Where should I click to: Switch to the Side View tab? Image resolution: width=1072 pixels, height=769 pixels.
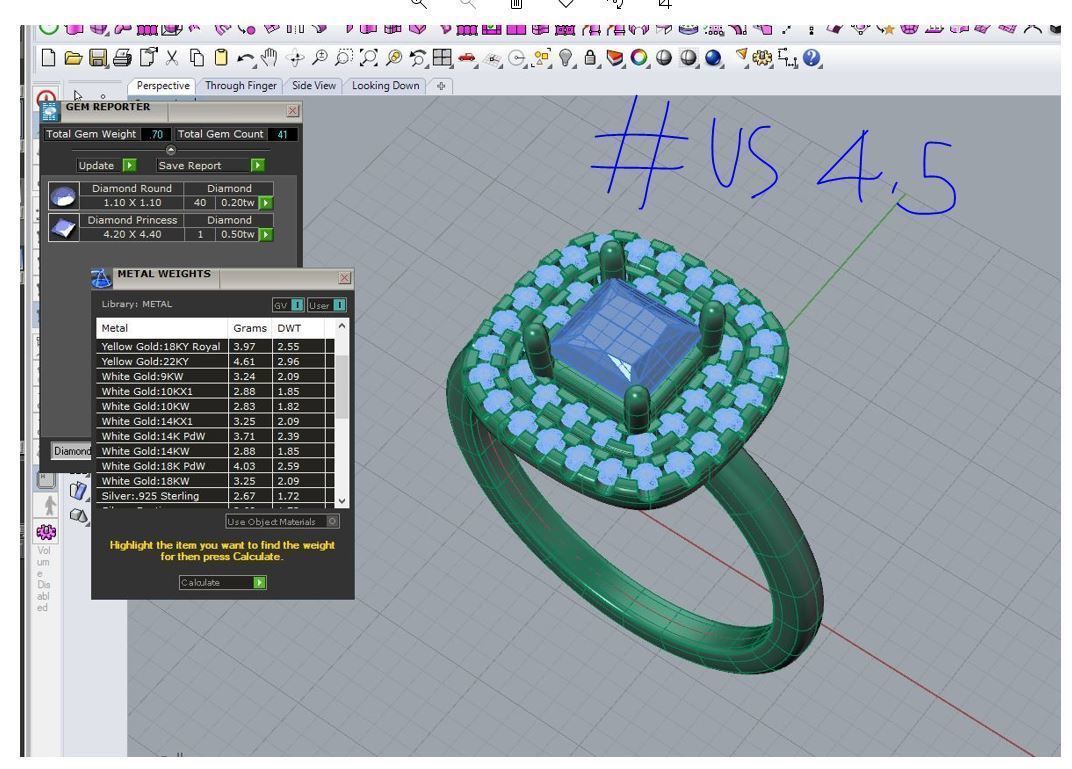(314, 85)
